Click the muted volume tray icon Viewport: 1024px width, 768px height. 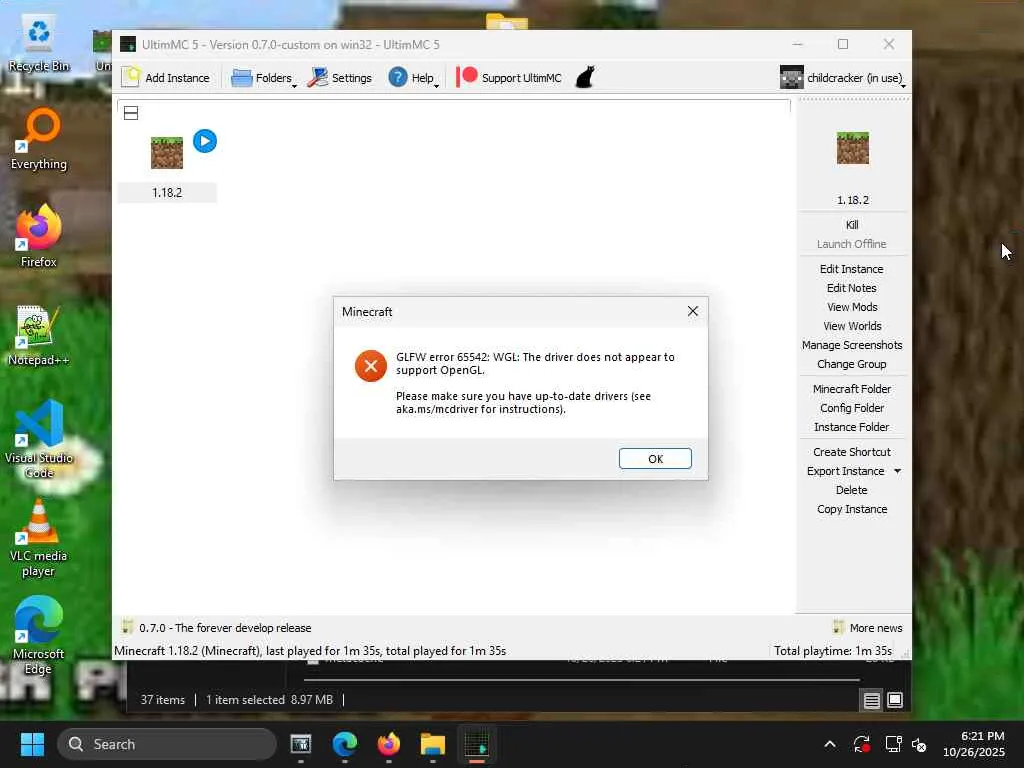point(920,744)
